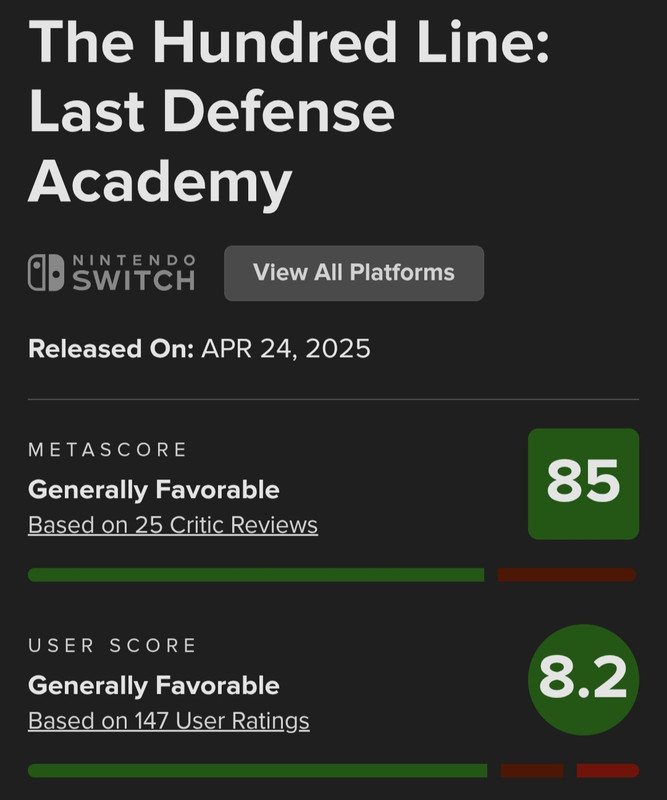667x800 pixels.
Task: Click the METASCORE heading label
Action: point(108,449)
